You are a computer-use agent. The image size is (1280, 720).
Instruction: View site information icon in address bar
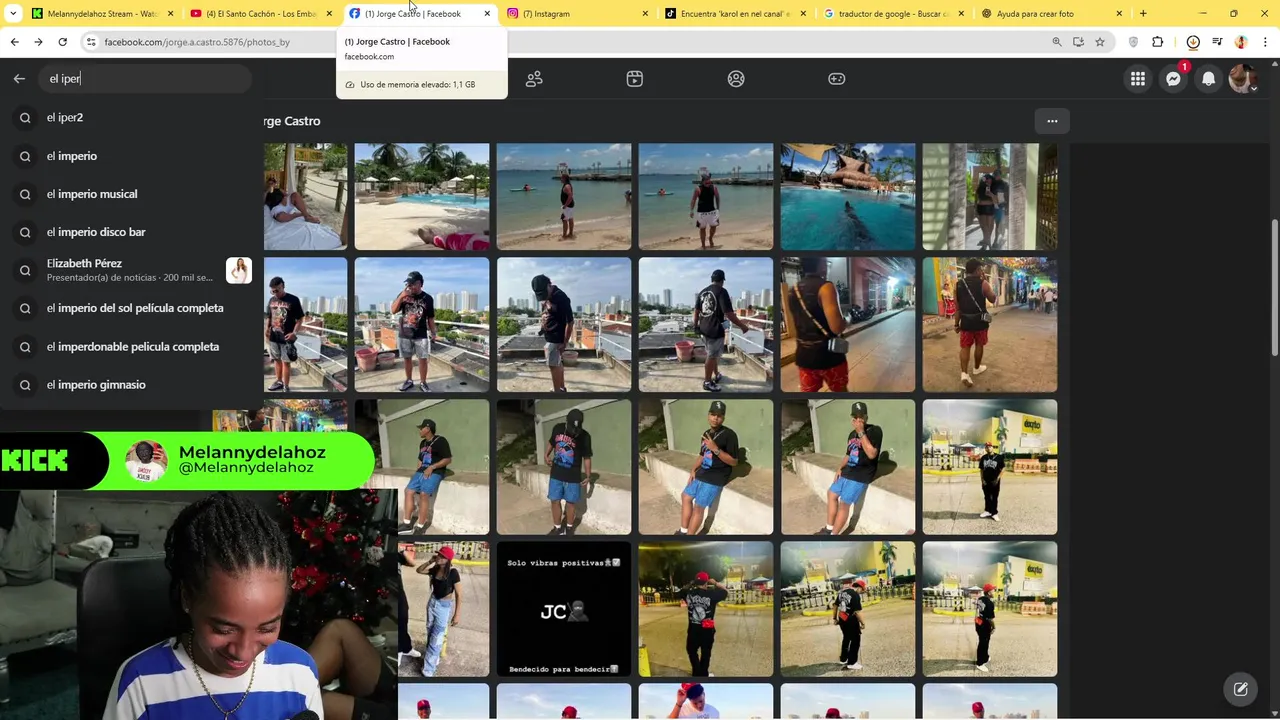[x=91, y=42]
